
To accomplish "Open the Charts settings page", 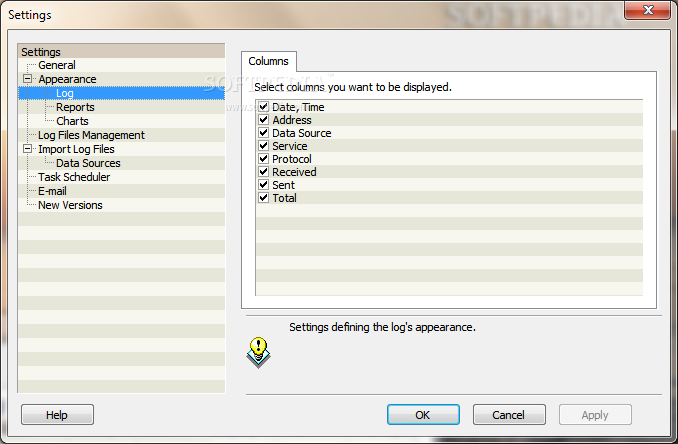I will click(x=72, y=121).
